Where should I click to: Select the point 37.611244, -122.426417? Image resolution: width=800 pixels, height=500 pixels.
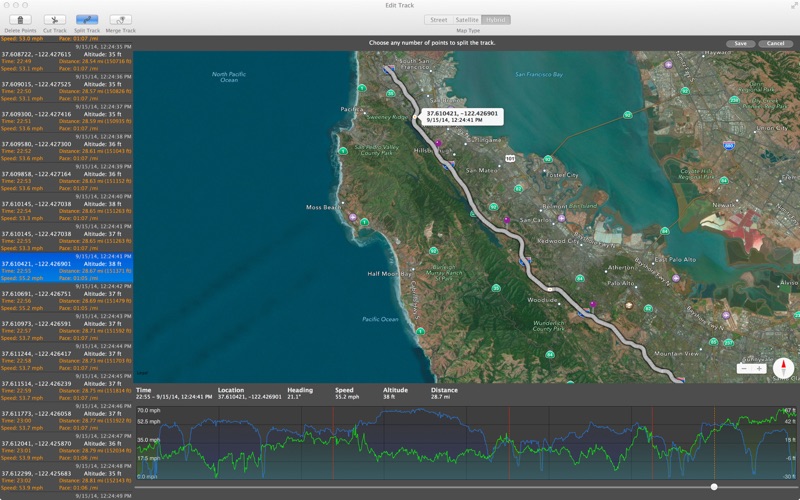(66, 357)
